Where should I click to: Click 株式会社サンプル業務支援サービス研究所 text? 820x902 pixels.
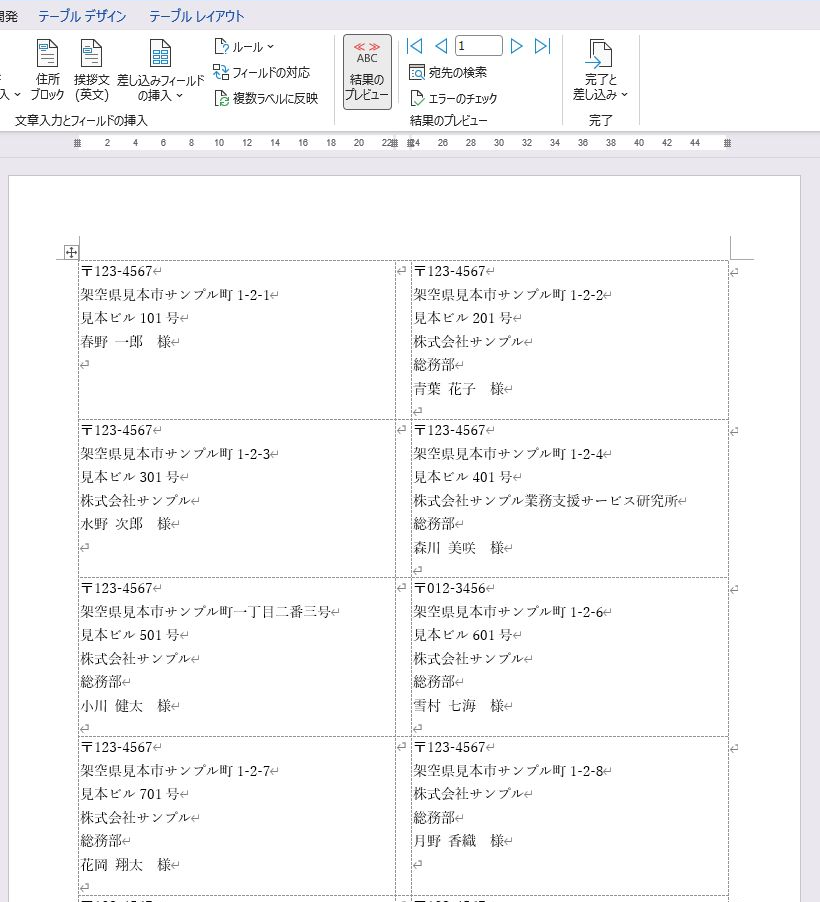[546, 500]
